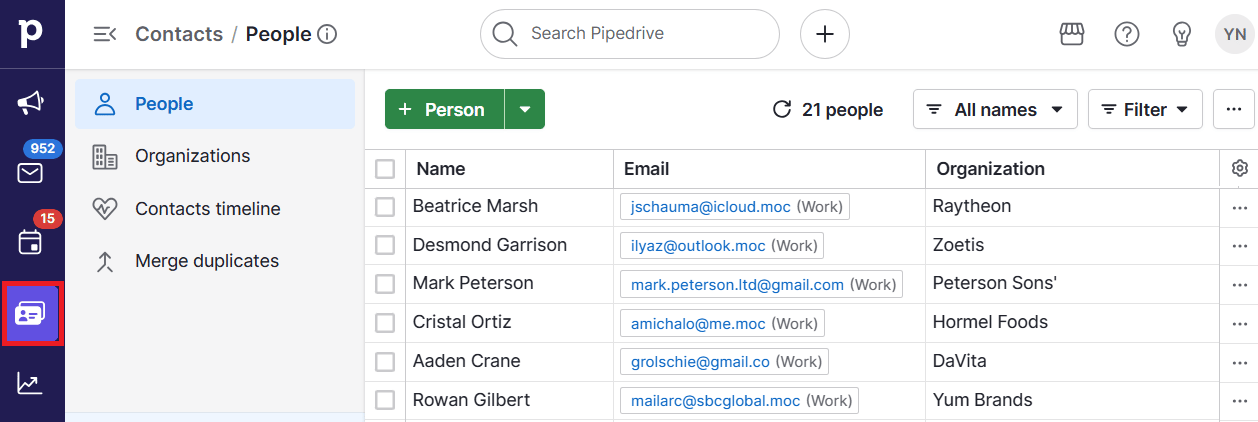The image size is (1258, 422).
Task: Open the Marketplace store icon
Action: tap(1072, 34)
